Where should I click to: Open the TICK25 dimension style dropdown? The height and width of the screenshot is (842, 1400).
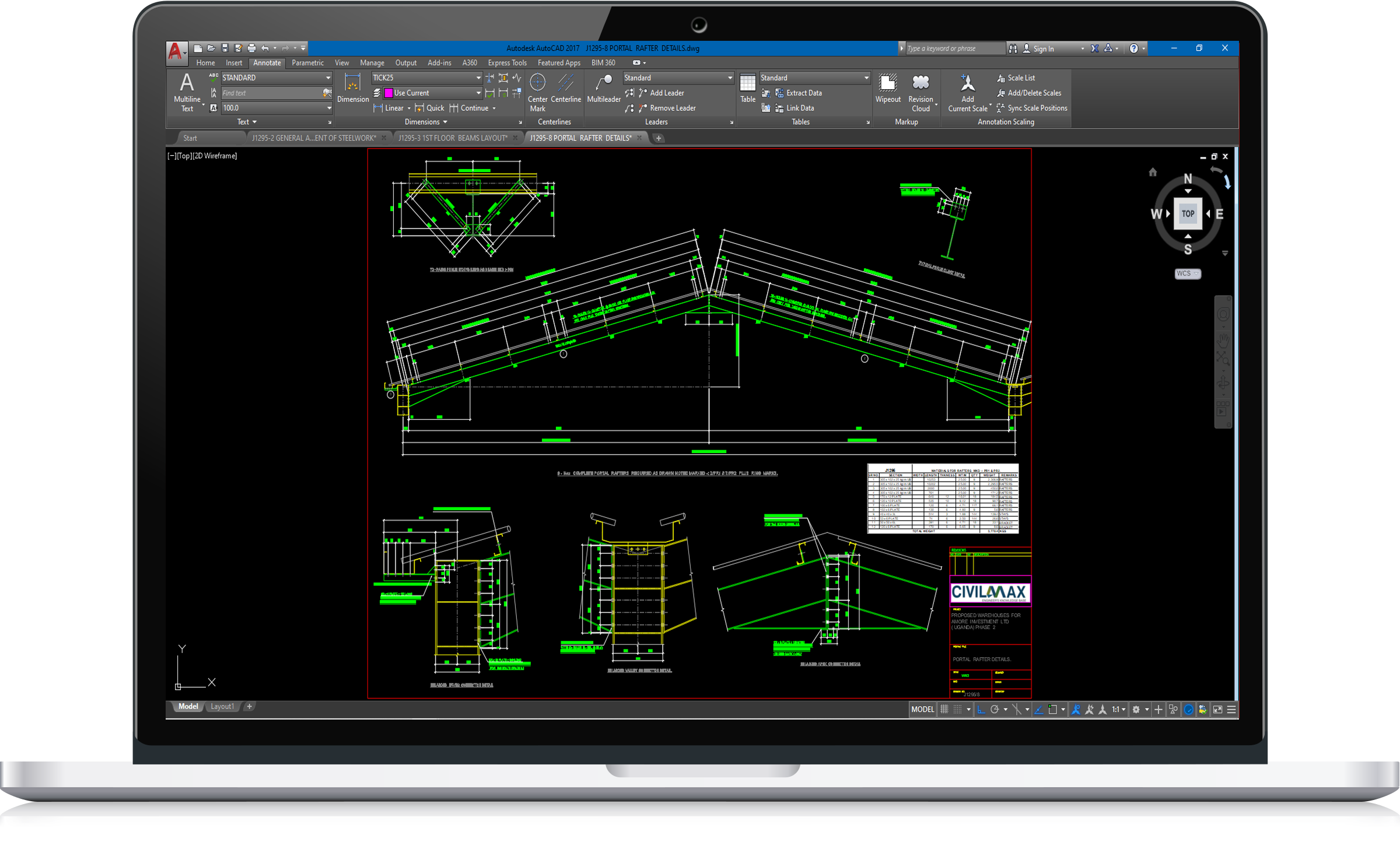pyautogui.click(x=478, y=78)
